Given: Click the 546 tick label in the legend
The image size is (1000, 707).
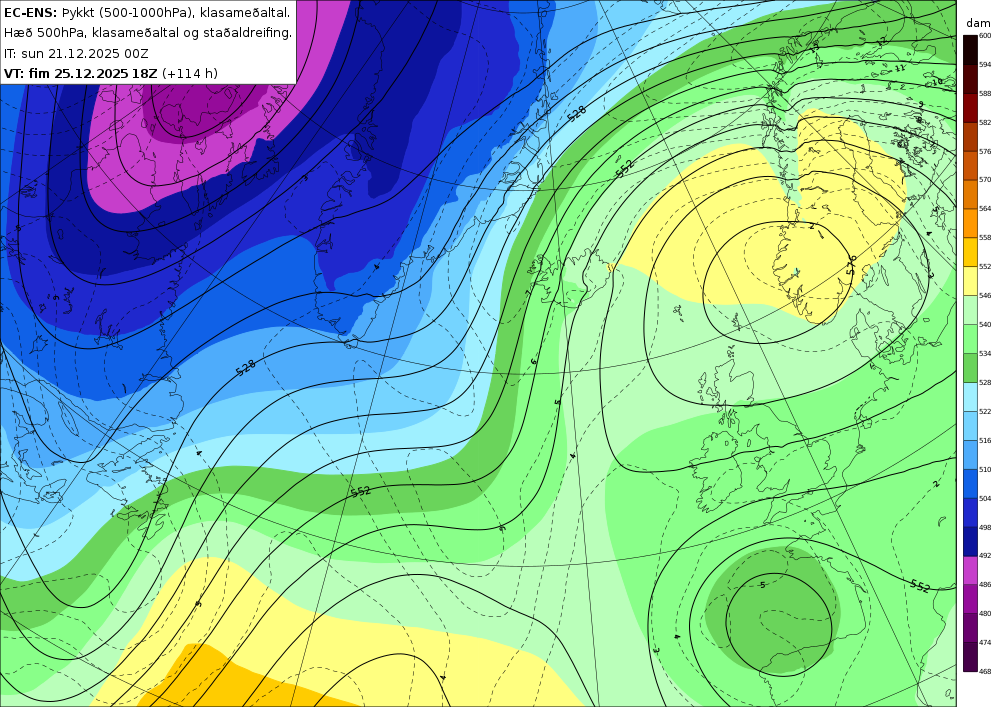Looking at the screenshot, I should click(x=985, y=296).
